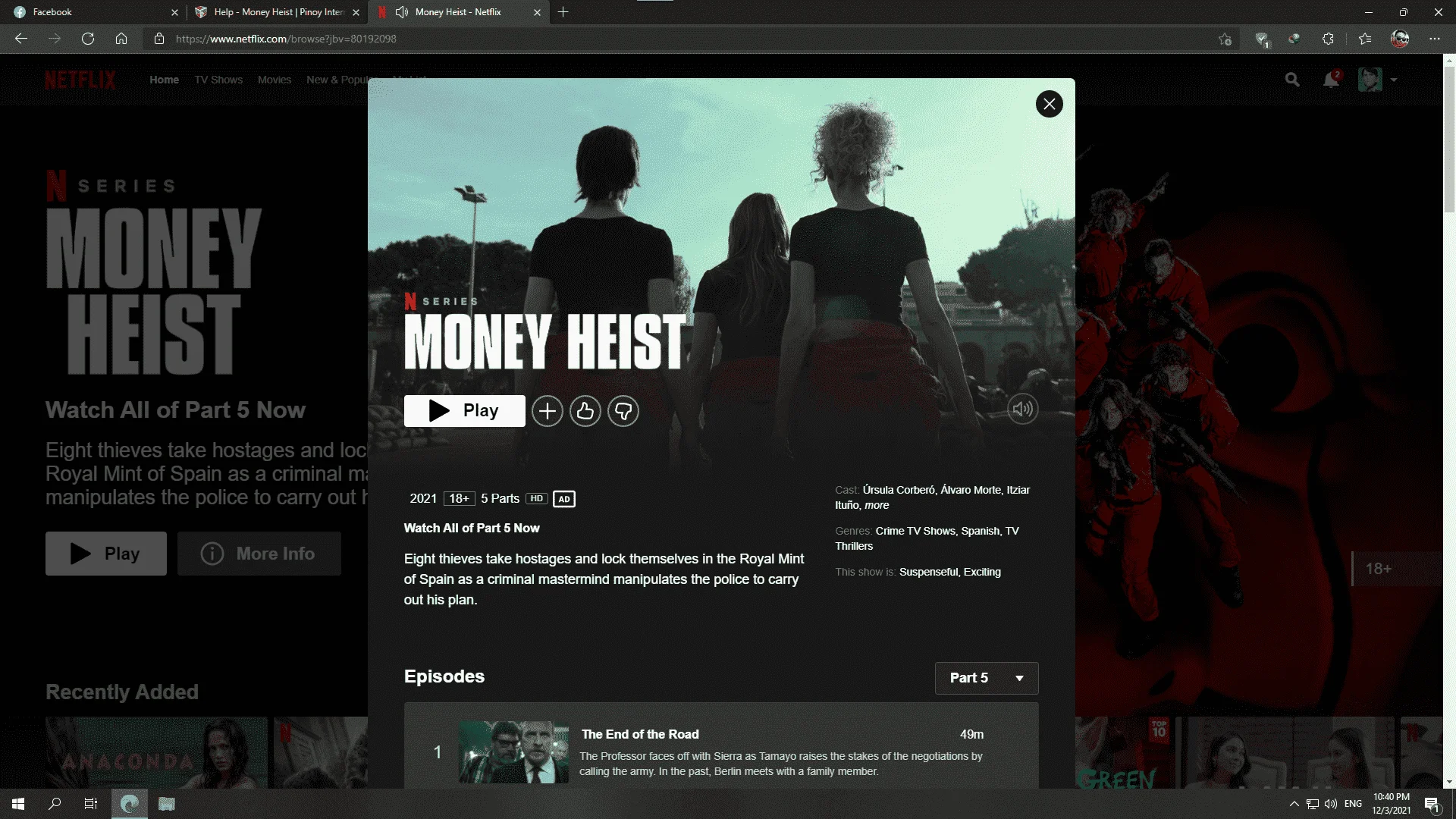1456x819 pixels.
Task: Show more cast via the "more" link
Action: 877,505
